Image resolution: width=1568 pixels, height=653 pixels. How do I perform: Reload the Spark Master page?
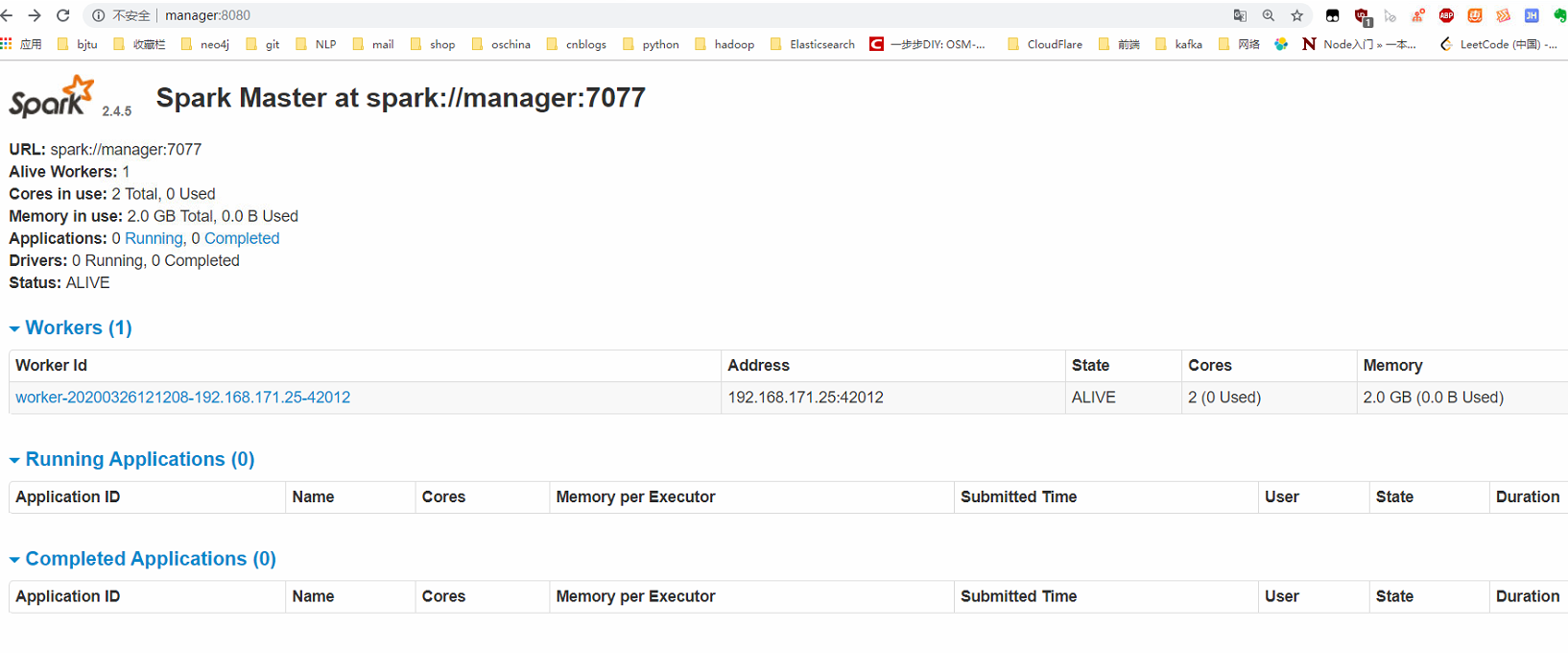[63, 15]
